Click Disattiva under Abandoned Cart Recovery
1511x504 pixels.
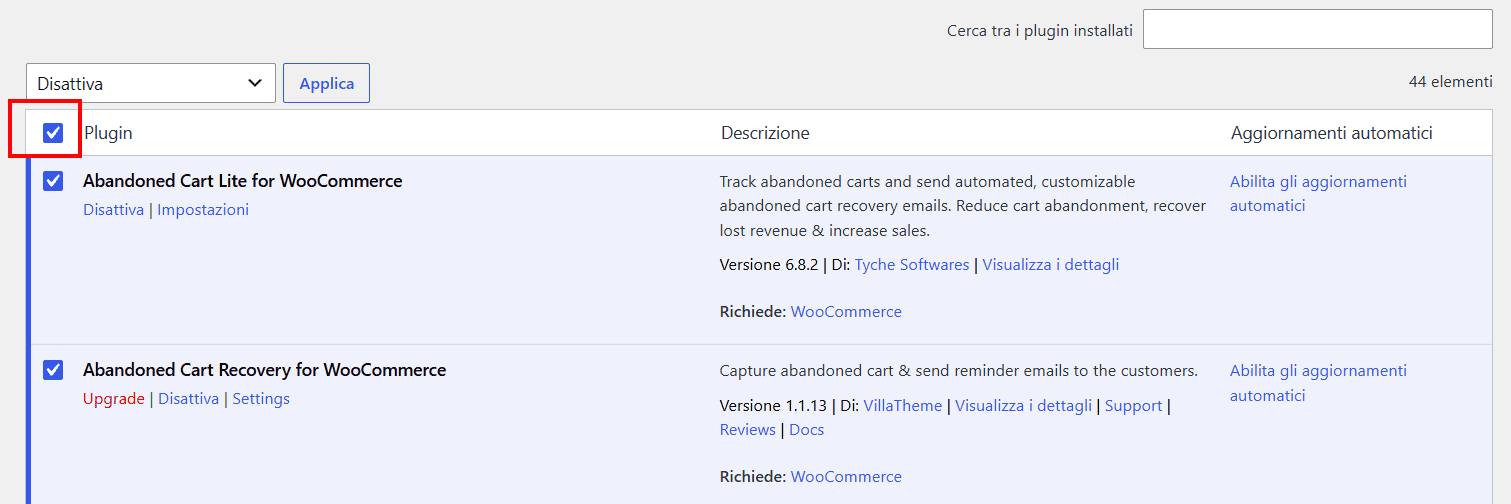point(188,399)
